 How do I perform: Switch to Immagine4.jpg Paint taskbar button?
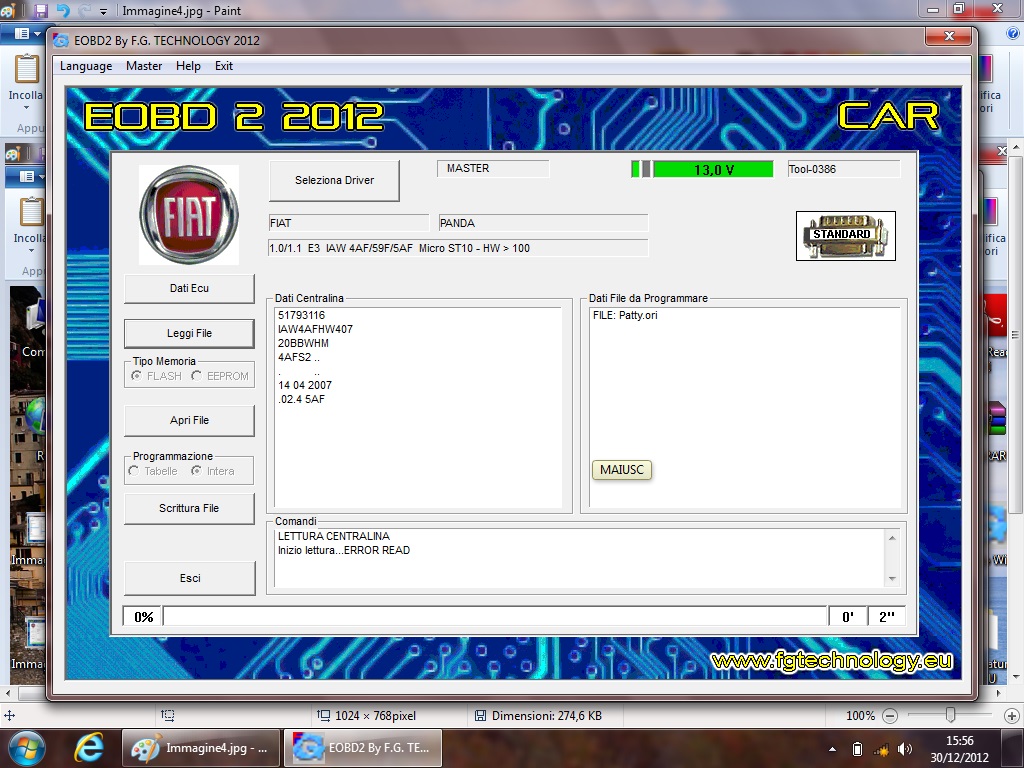(x=200, y=748)
